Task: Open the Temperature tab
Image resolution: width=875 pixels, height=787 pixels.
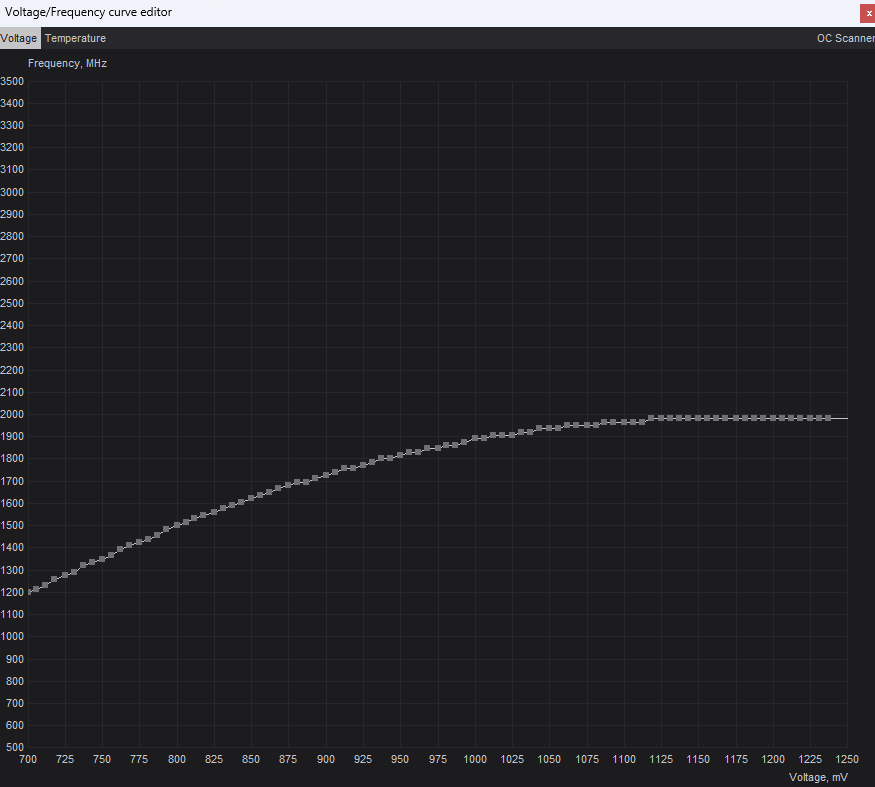Action: (x=75, y=38)
